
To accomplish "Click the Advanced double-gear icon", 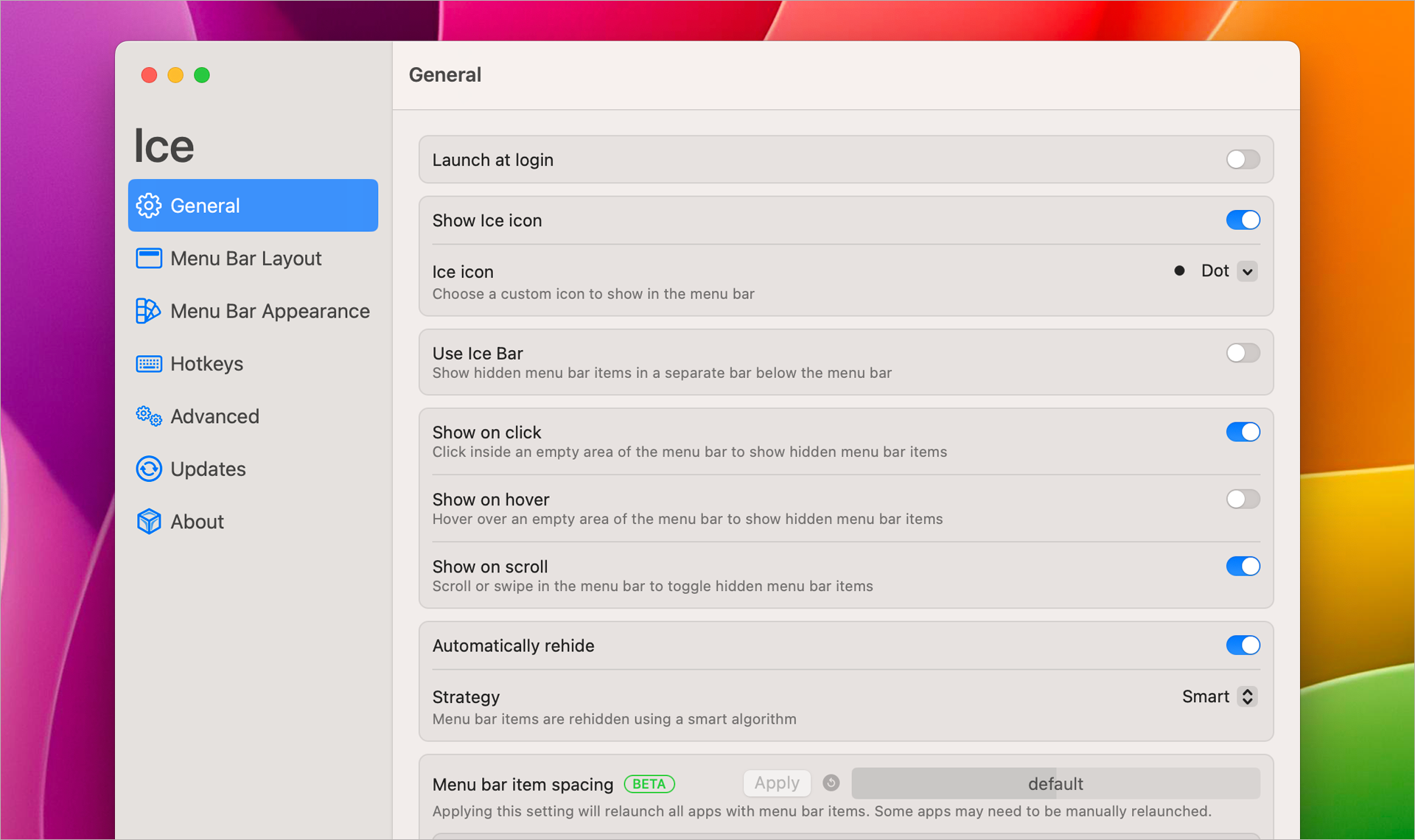I will point(148,416).
